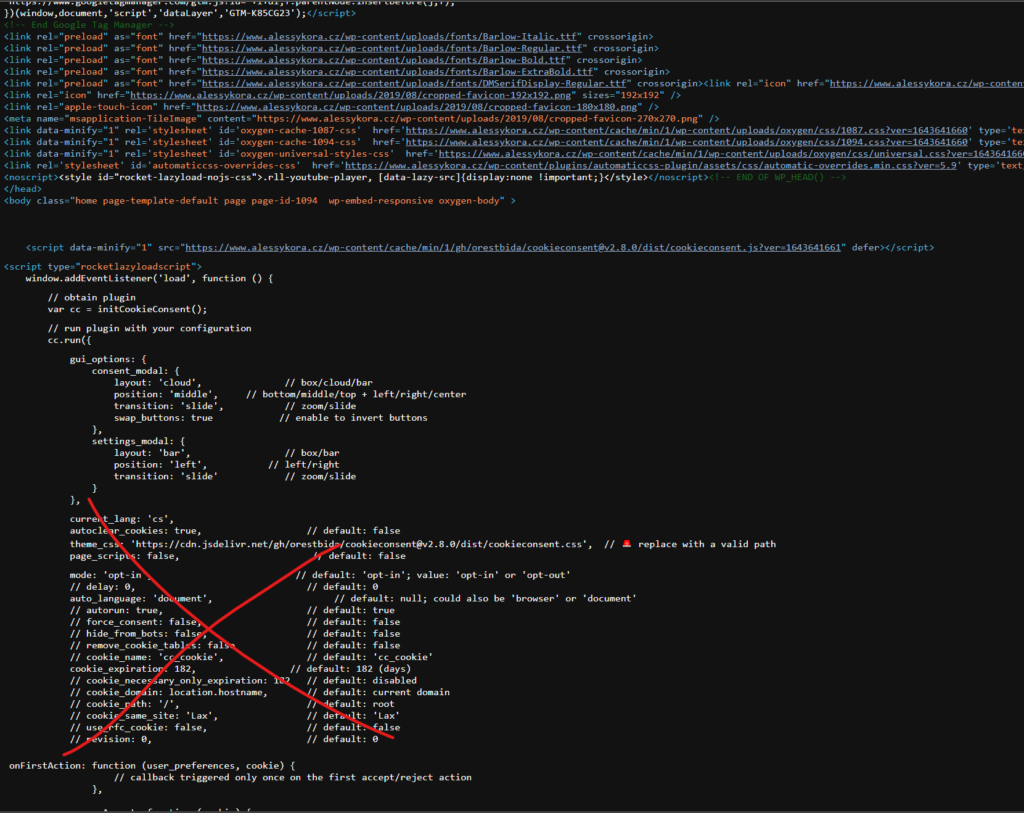This screenshot has height=813, width=1024.
Task: Click the cropped-favicon-270x270.png content value
Action: (477, 119)
